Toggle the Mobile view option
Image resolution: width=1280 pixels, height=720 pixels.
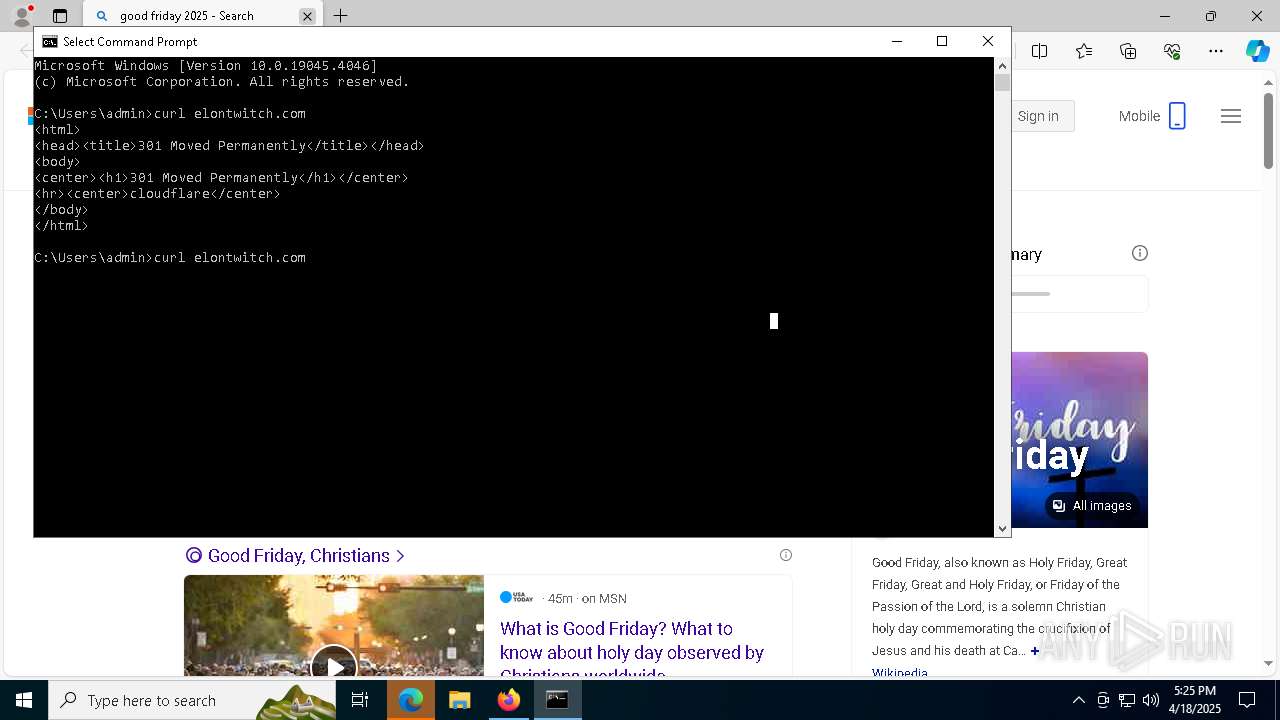[x=1152, y=116]
